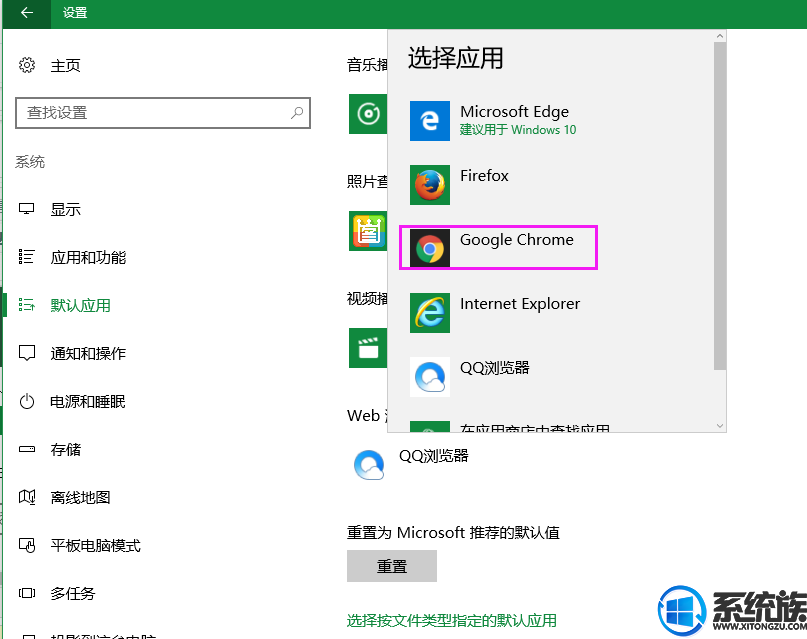Click the Google Chrome icon
807x639 pixels.
tap(430, 248)
